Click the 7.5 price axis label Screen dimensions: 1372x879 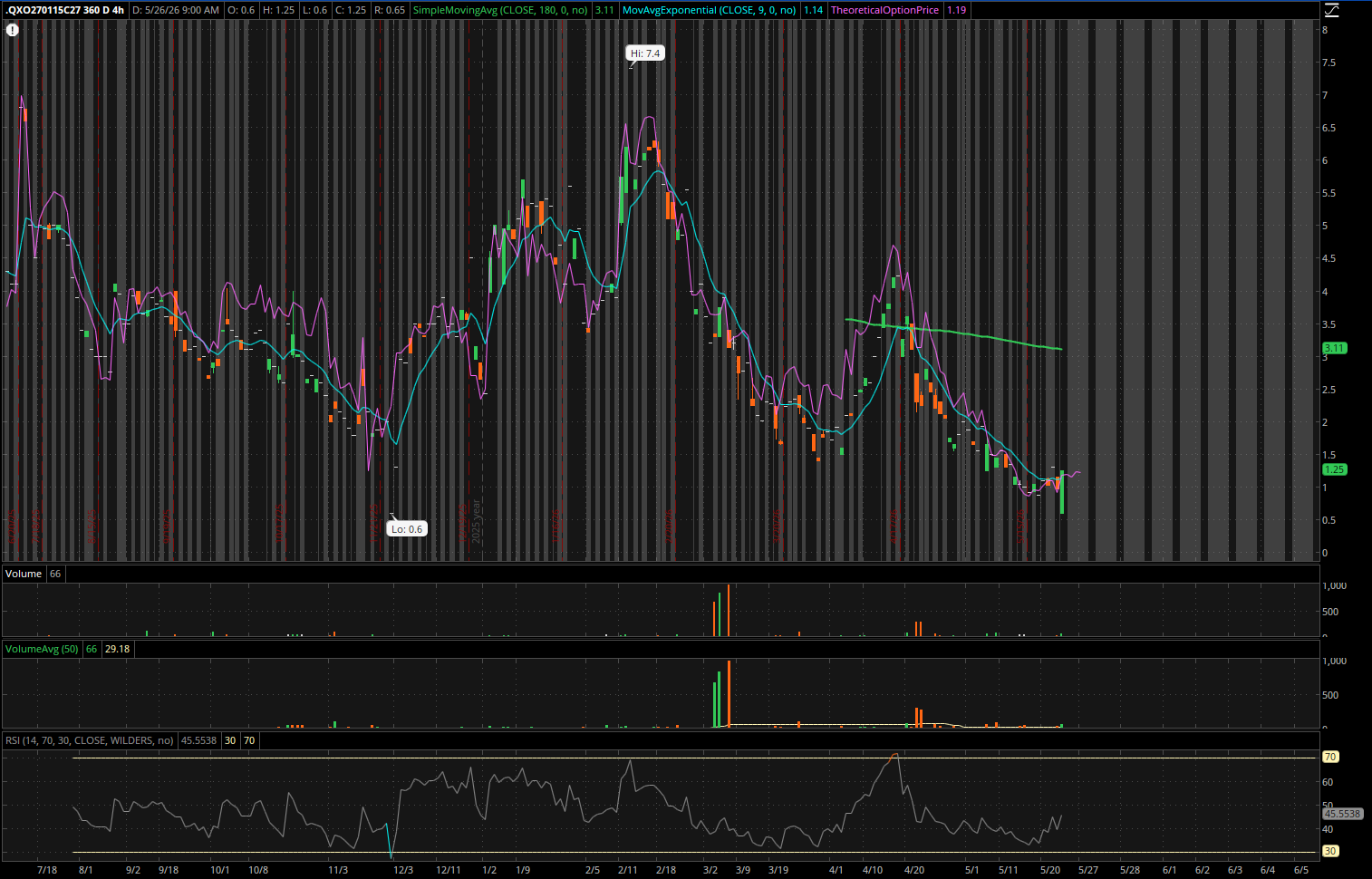pyautogui.click(x=1329, y=63)
